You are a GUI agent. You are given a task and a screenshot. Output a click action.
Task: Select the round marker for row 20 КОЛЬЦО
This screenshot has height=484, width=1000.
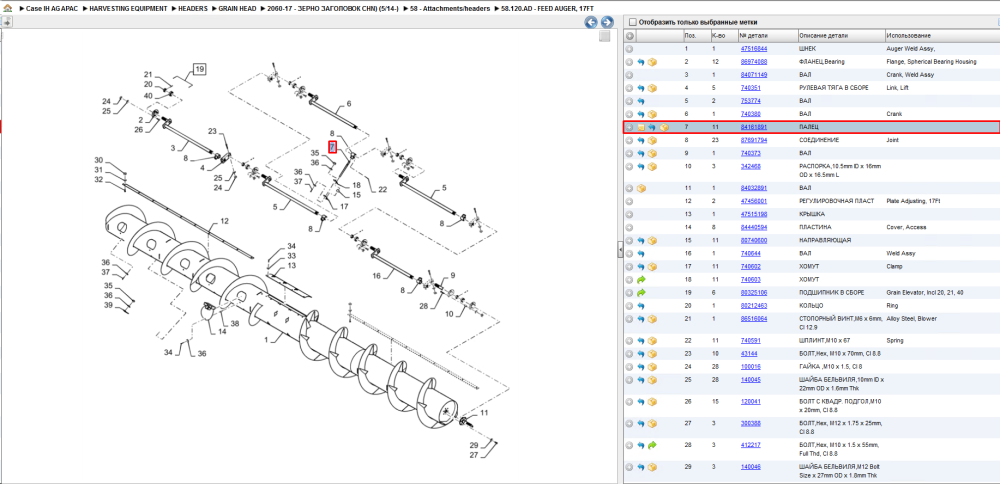click(629, 305)
